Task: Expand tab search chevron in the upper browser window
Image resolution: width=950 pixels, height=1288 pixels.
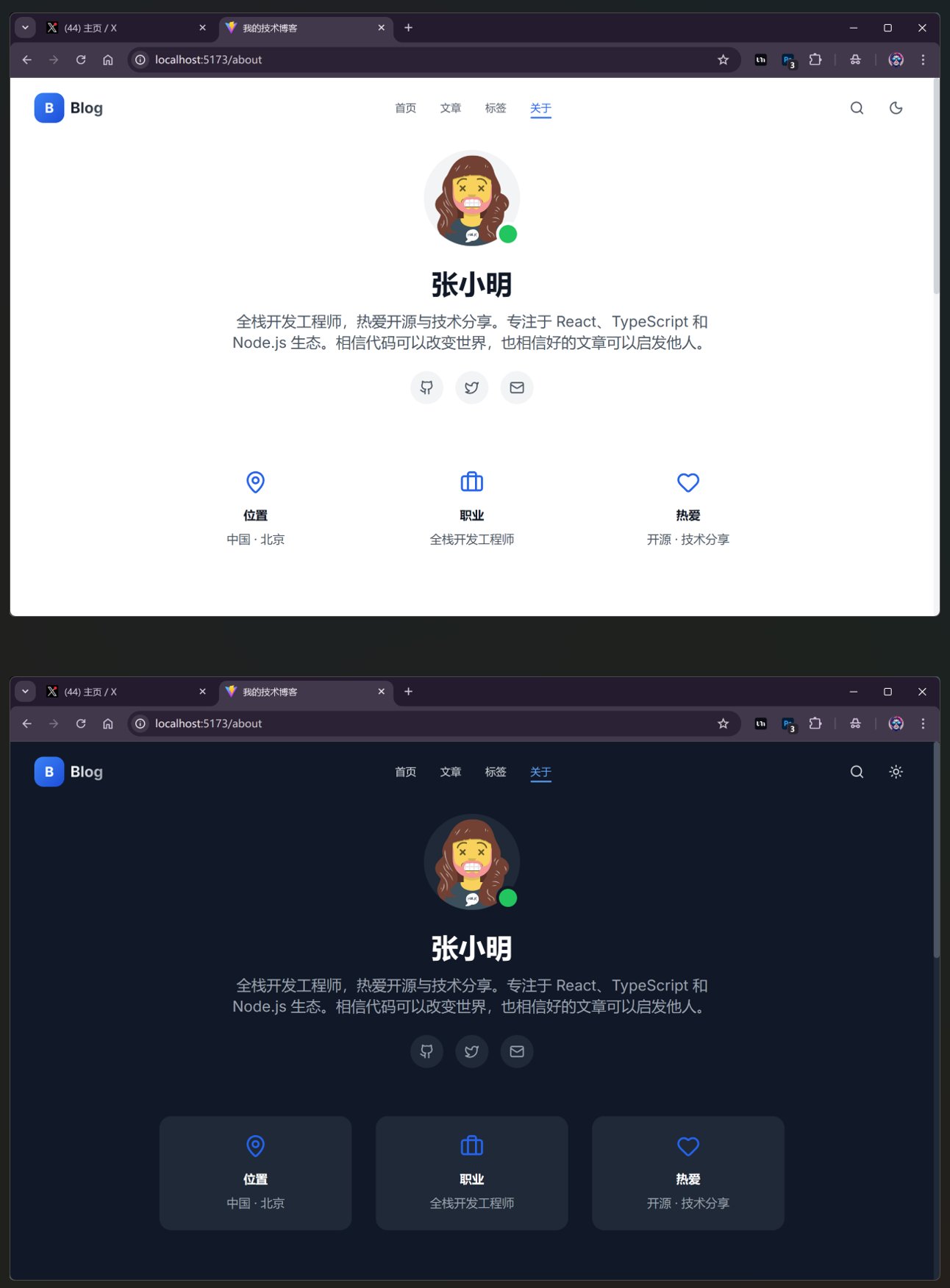Action: pos(25,28)
